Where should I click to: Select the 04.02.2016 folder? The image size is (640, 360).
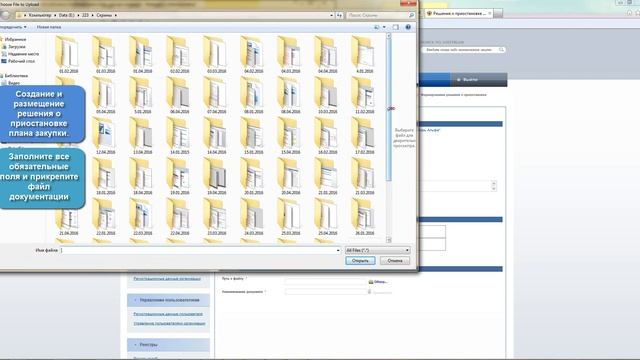(253, 55)
